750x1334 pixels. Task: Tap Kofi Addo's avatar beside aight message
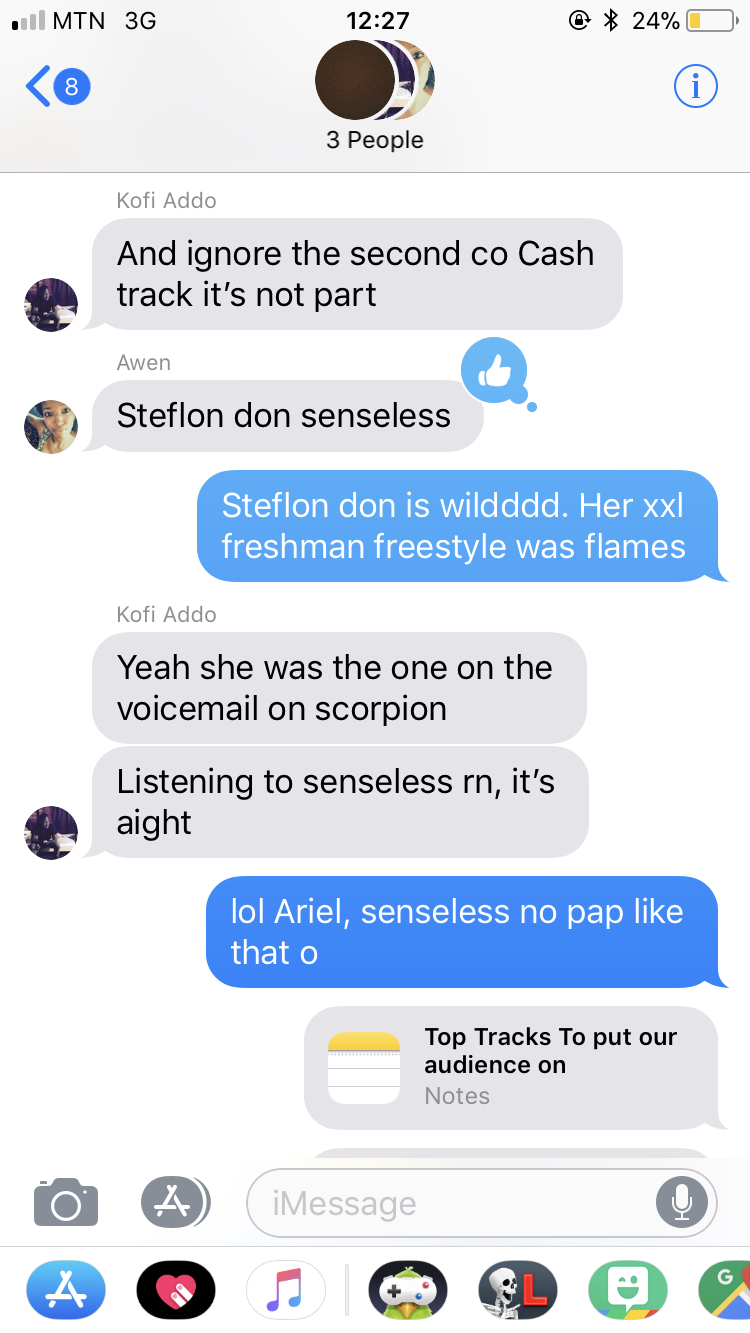click(x=51, y=832)
